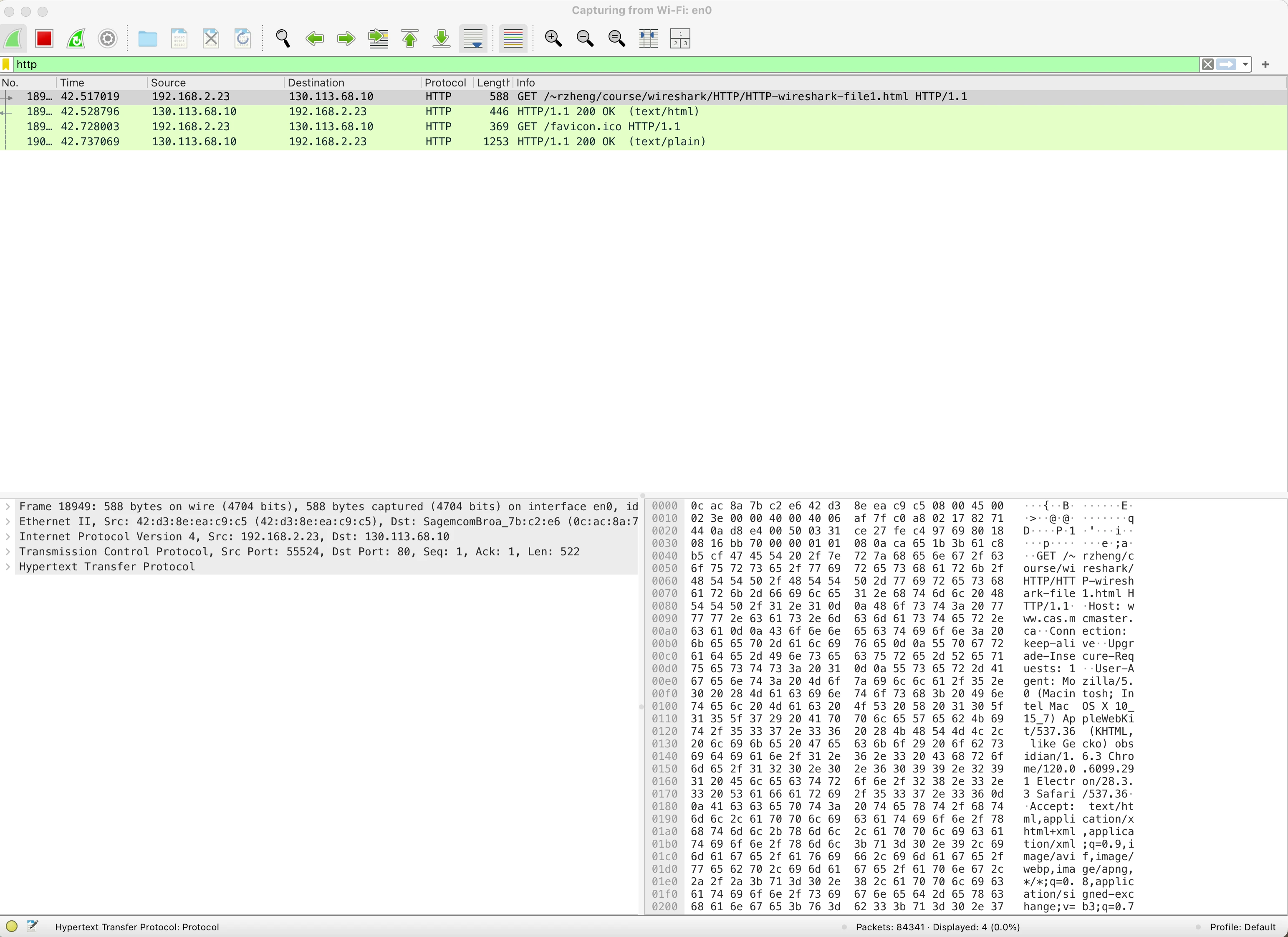Open a capture file folder icon

[148, 39]
